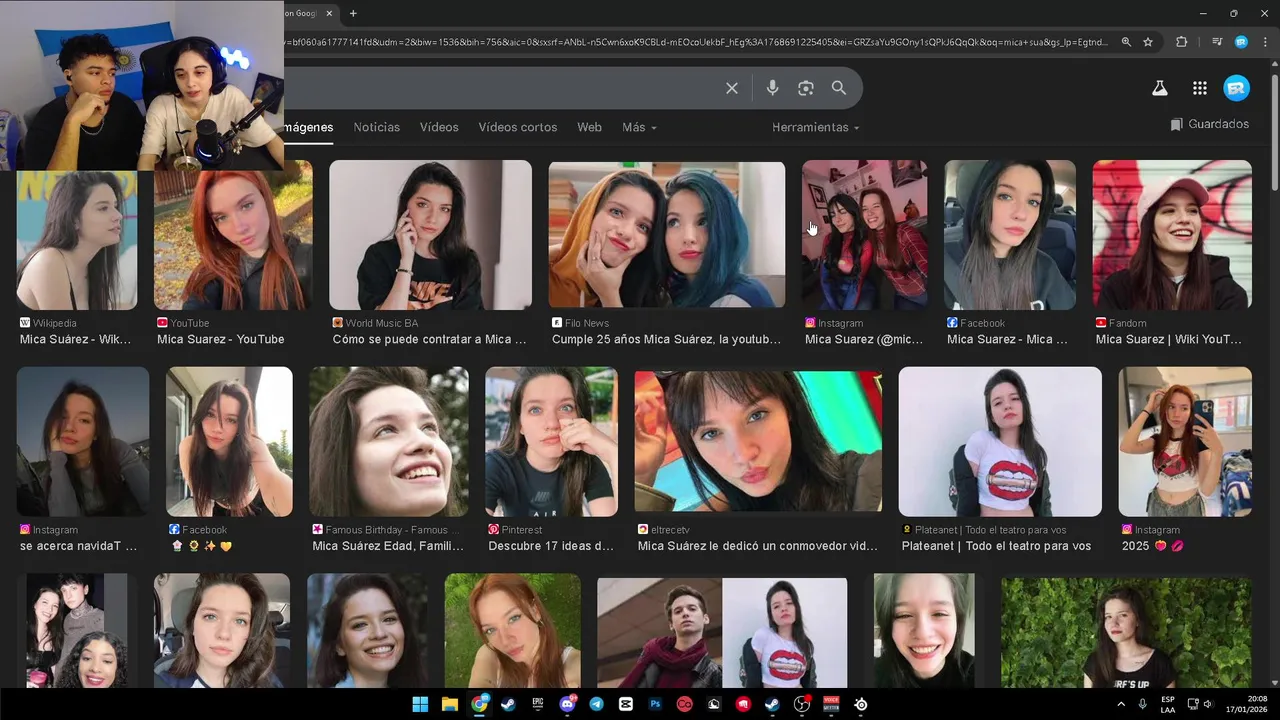
Task: Bookmark this page with the star icon
Action: (x=1148, y=42)
